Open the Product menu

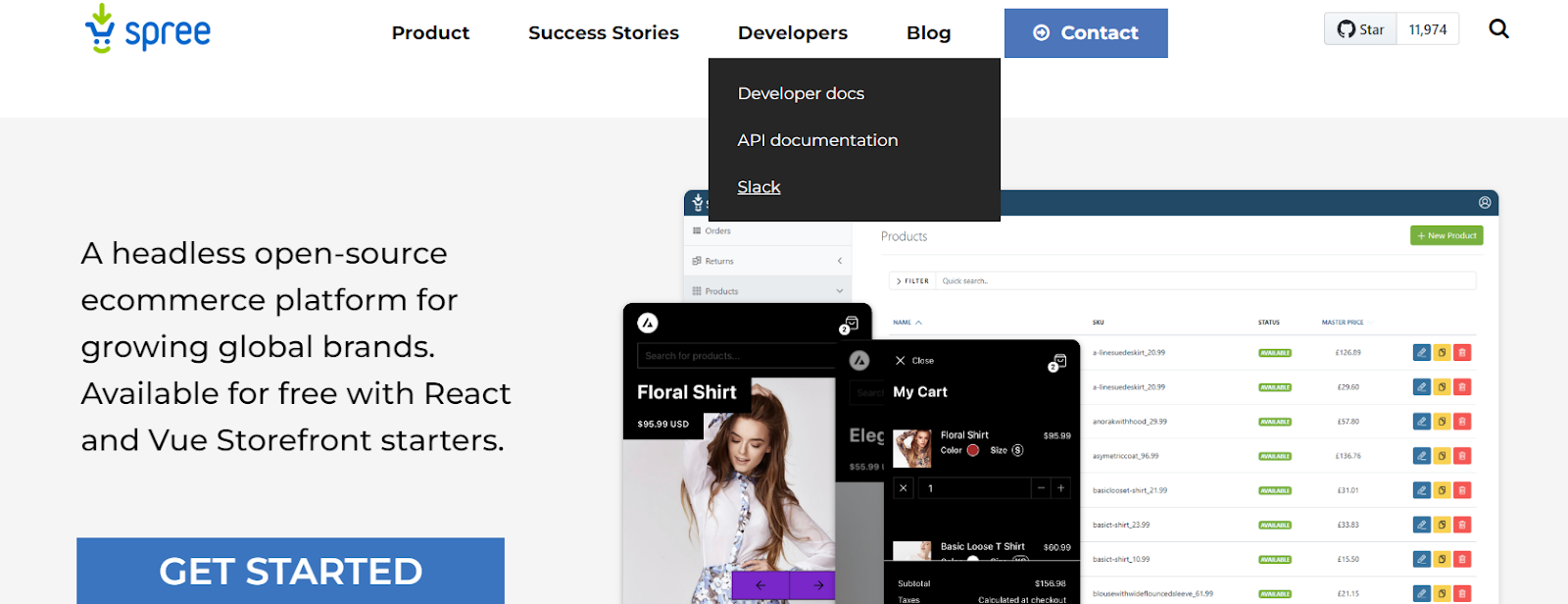(430, 33)
